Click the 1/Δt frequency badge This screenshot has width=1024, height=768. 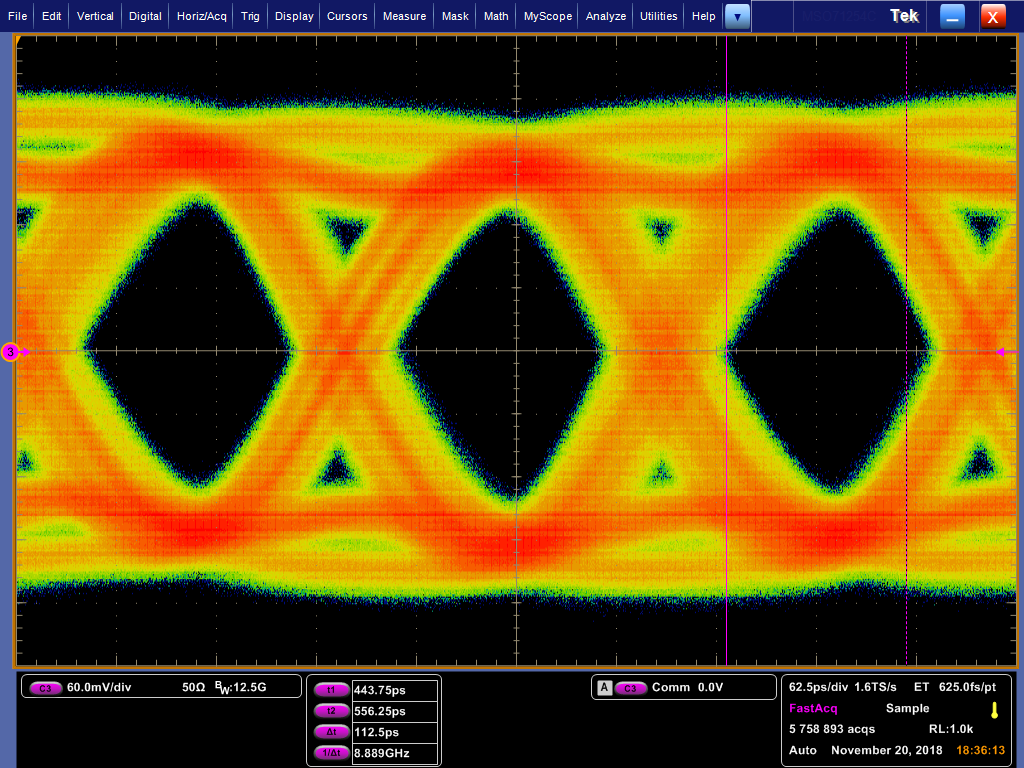pyautogui.click(x=331, y=753)
